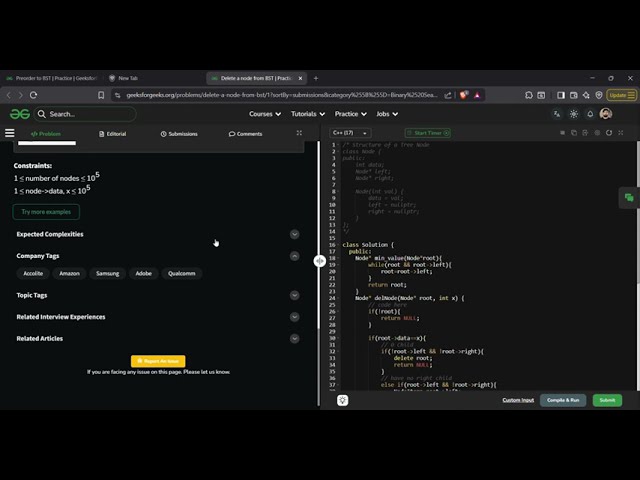
Task: Open the C++ (17) language dropdown
Action: [350, 133]
